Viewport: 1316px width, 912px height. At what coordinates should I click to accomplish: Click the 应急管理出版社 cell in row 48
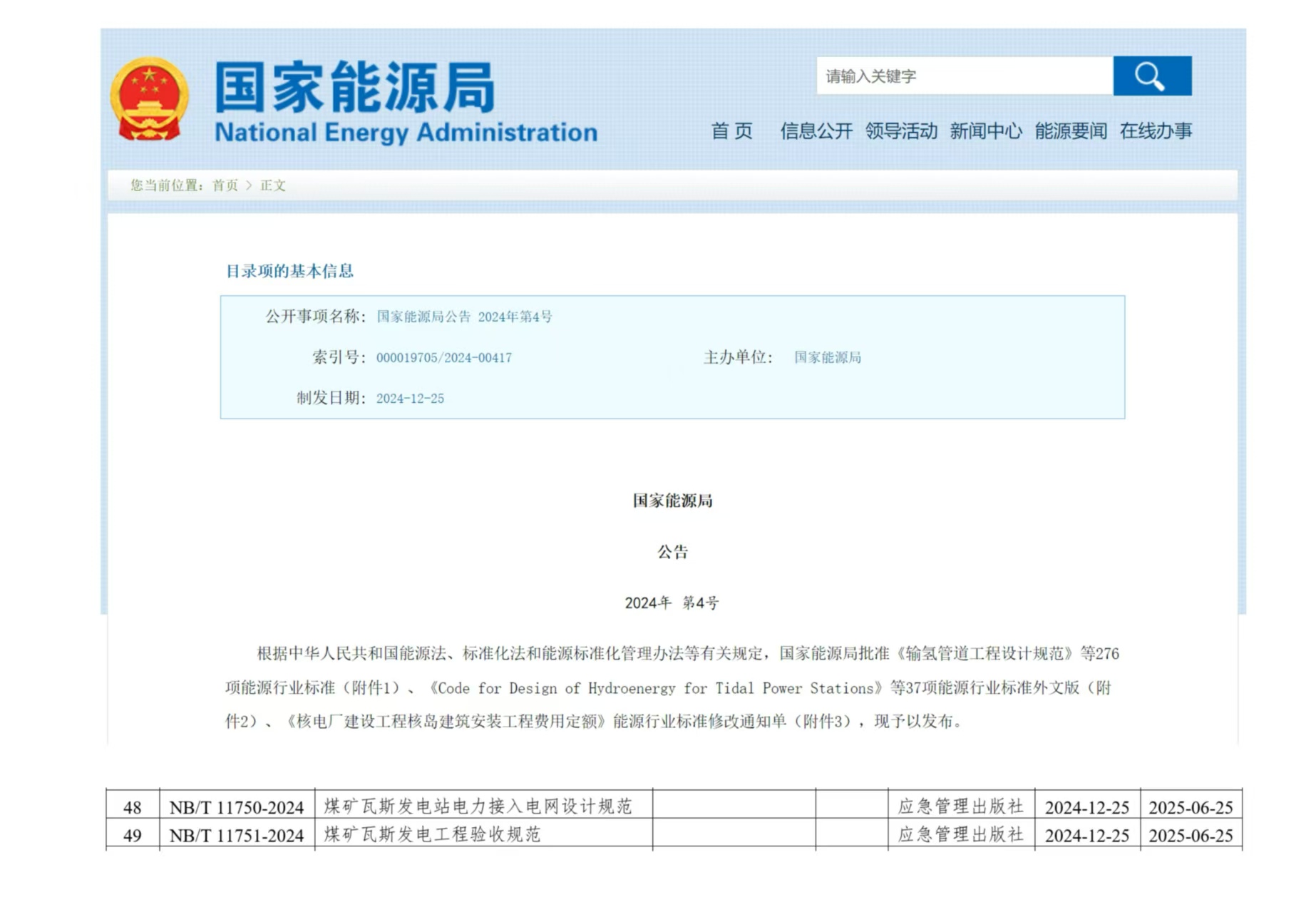pos(960,806)
